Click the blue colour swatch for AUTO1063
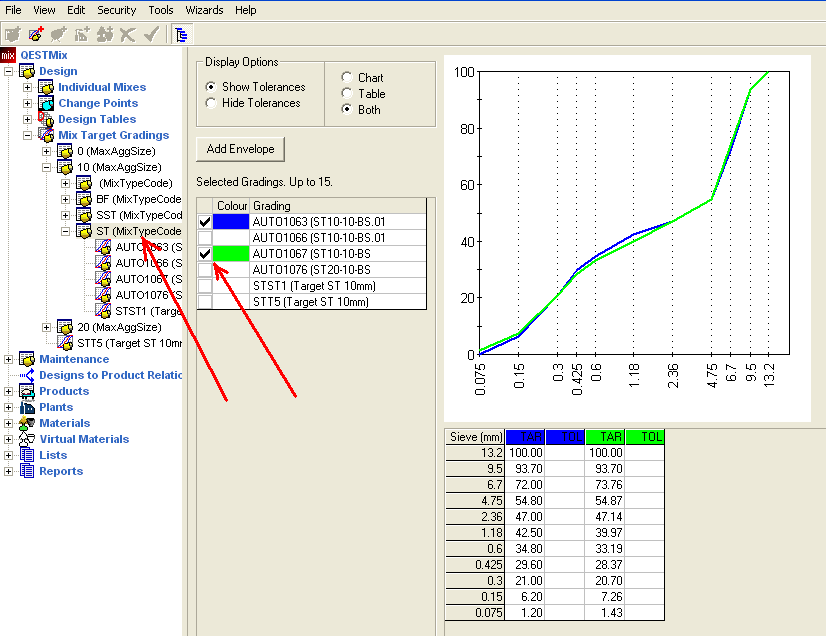The height and width of the screenshot is (636, 826). (x=230, y=221)
